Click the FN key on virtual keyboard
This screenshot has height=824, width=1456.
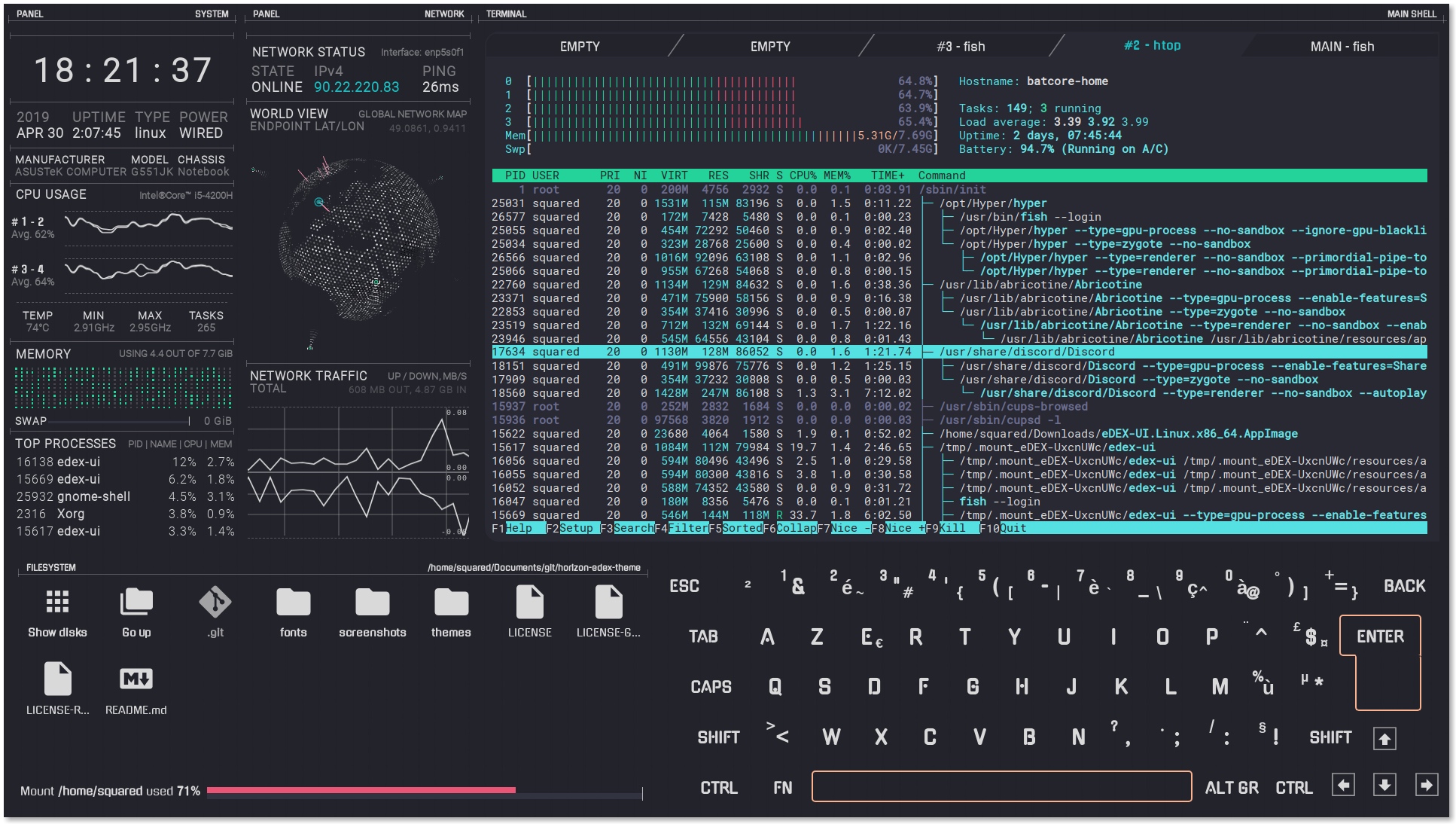pyautogui.click(x=783, y=788)
